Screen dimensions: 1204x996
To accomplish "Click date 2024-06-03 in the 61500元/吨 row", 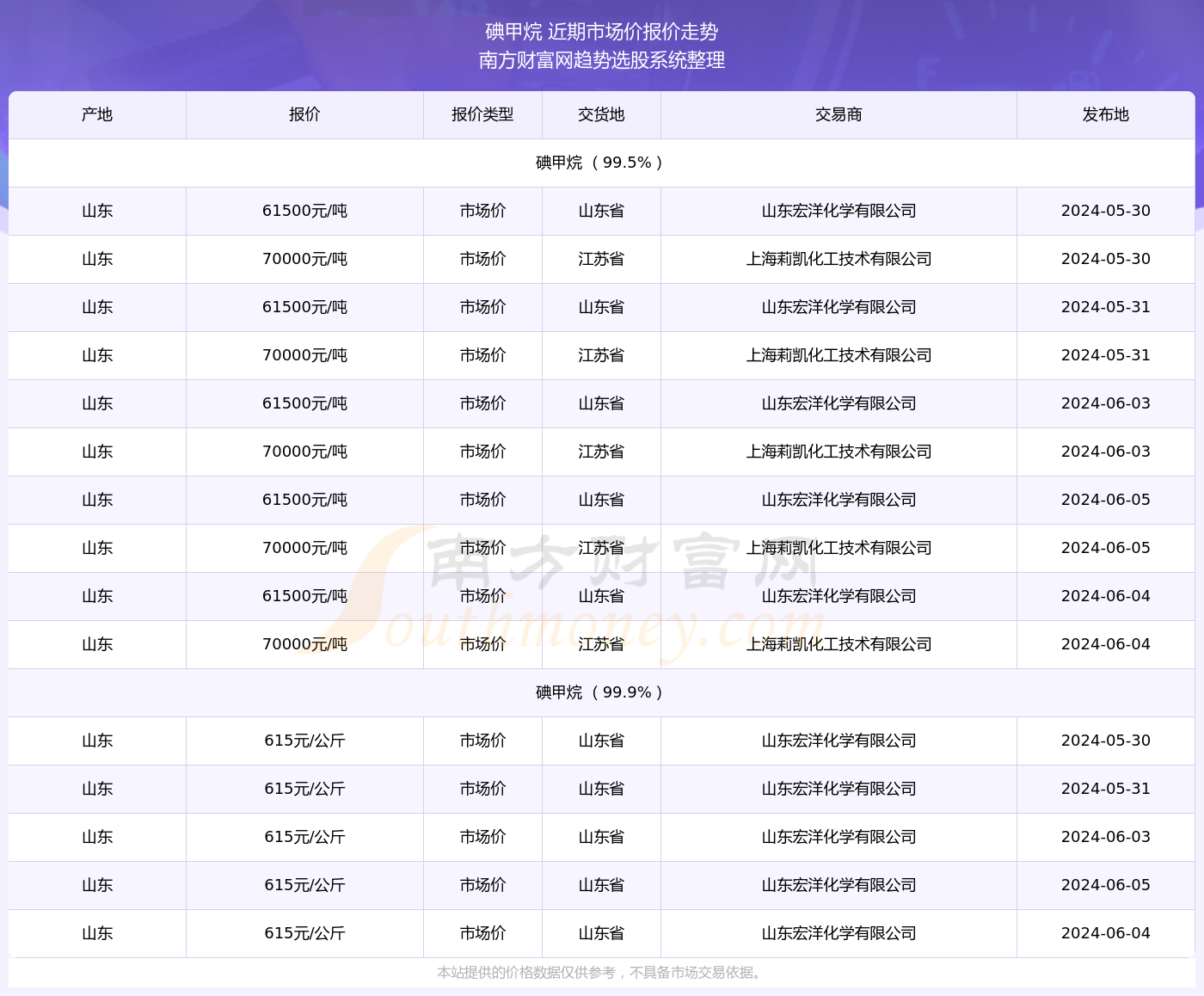I will click(1105, 403).
